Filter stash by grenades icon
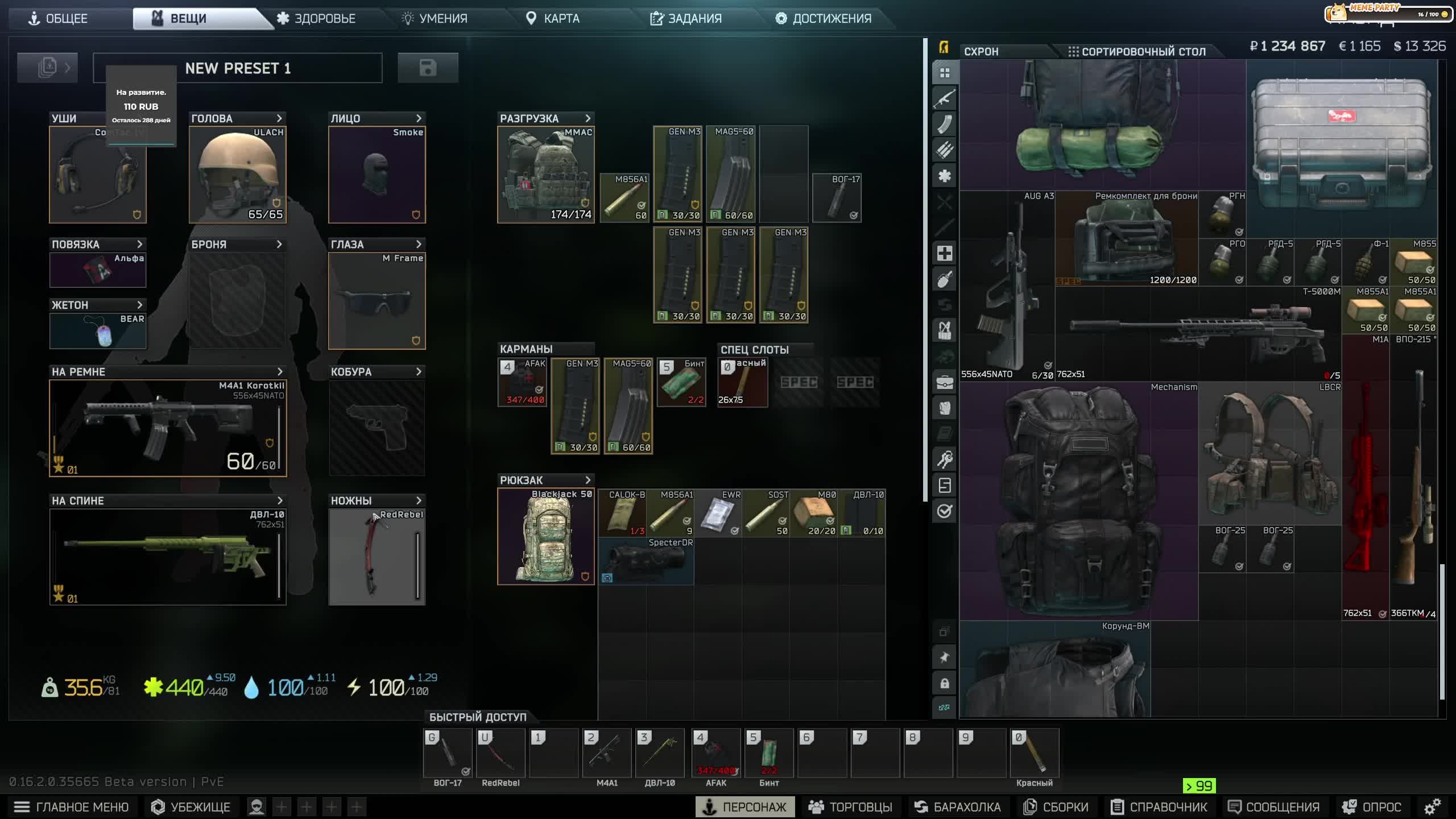 (x=944, y=279)
